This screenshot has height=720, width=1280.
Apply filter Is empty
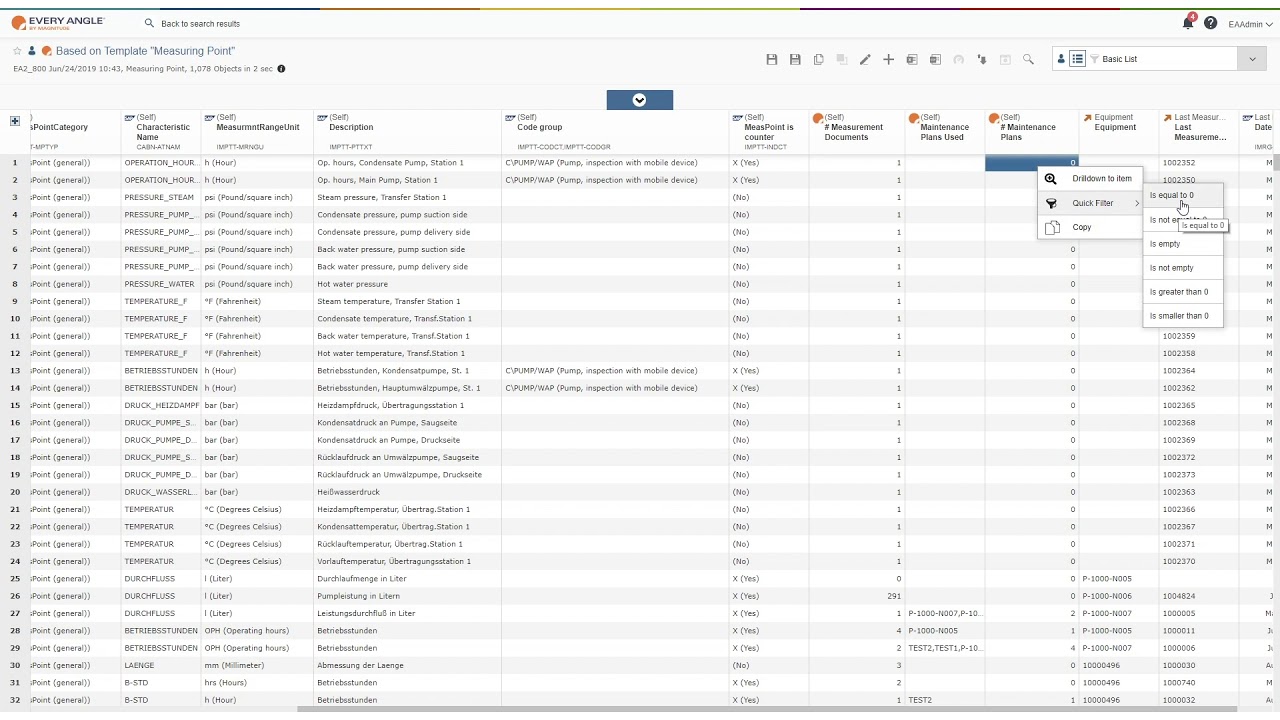click(1183, 244)
